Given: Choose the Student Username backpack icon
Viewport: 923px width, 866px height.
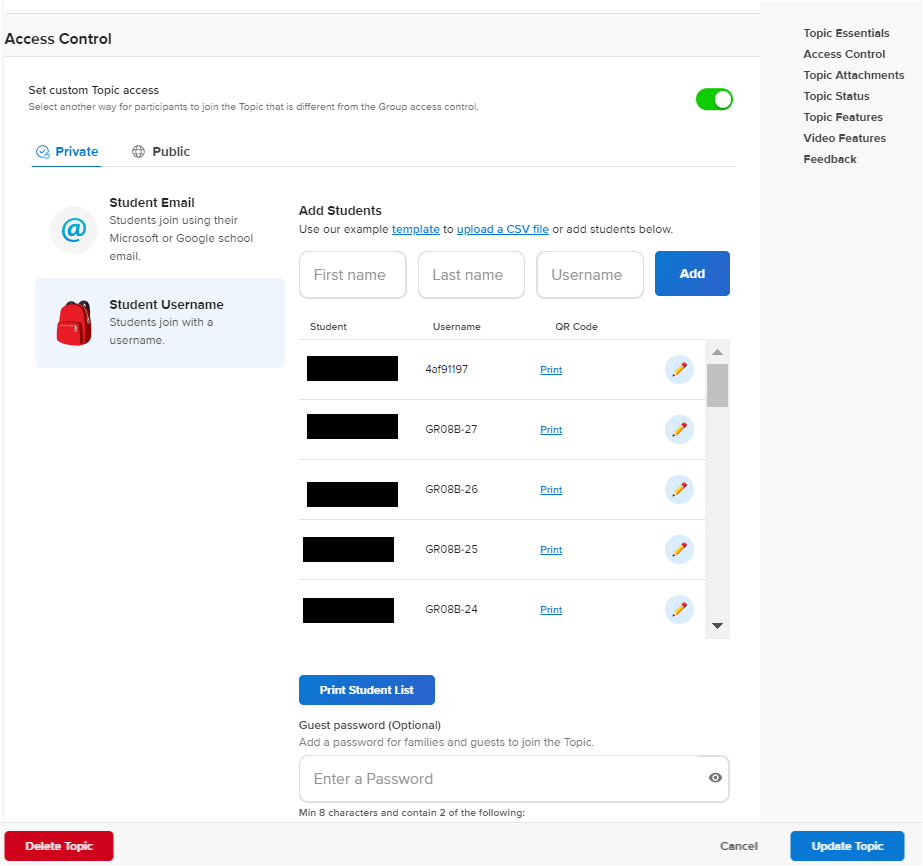Looking at the screenshot, I should (73, 322).
